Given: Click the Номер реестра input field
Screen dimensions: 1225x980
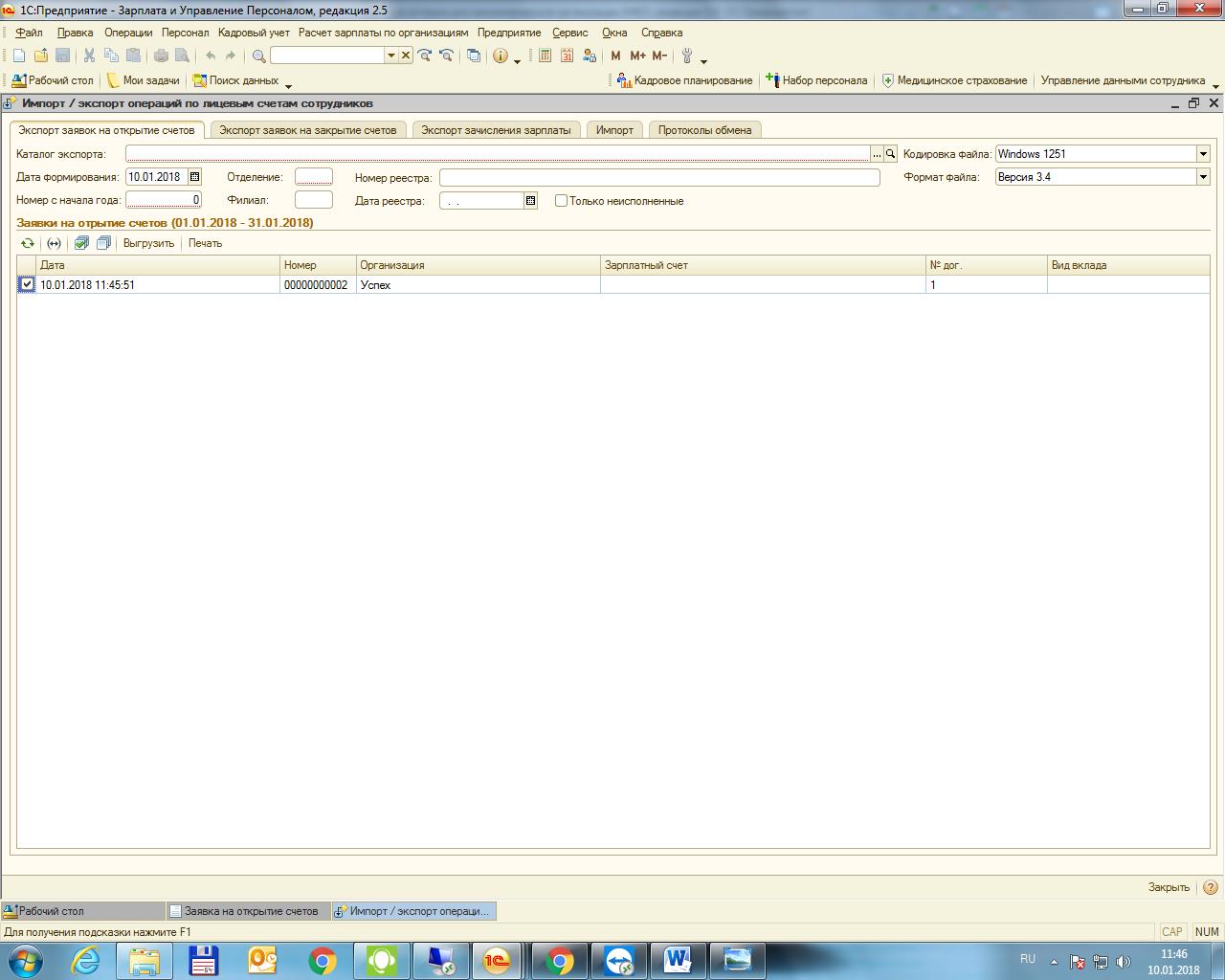Looking at the screenshot, I should pos(659,177).
